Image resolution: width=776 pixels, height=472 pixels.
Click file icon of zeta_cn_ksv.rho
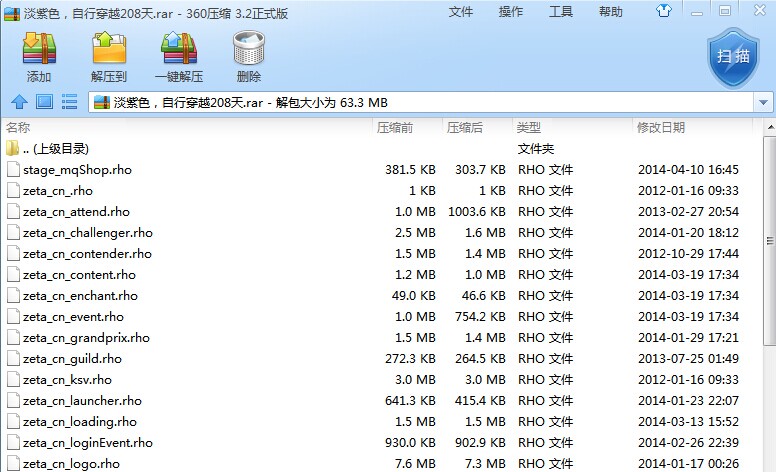click(13, 380)
